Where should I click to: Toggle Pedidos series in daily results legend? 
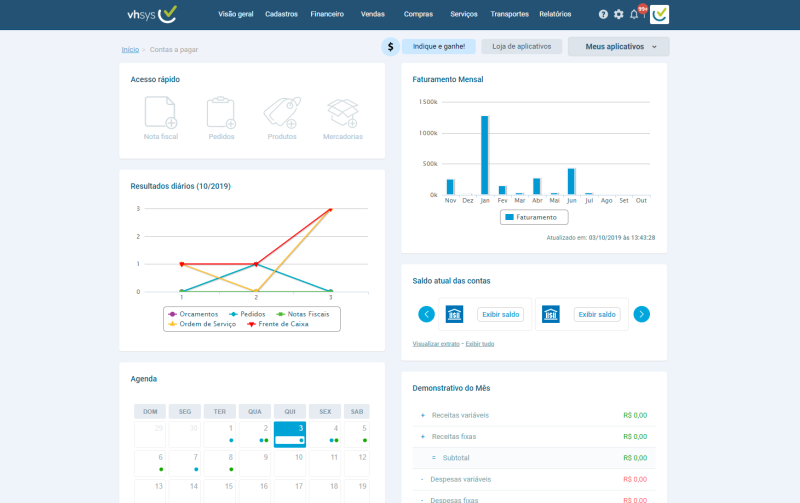pyautogui.click(x=247, y=314)
